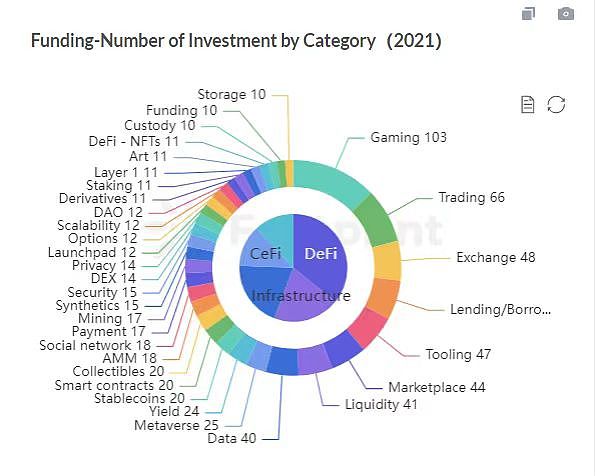Click the Trading 66 label

pos(471,197)
